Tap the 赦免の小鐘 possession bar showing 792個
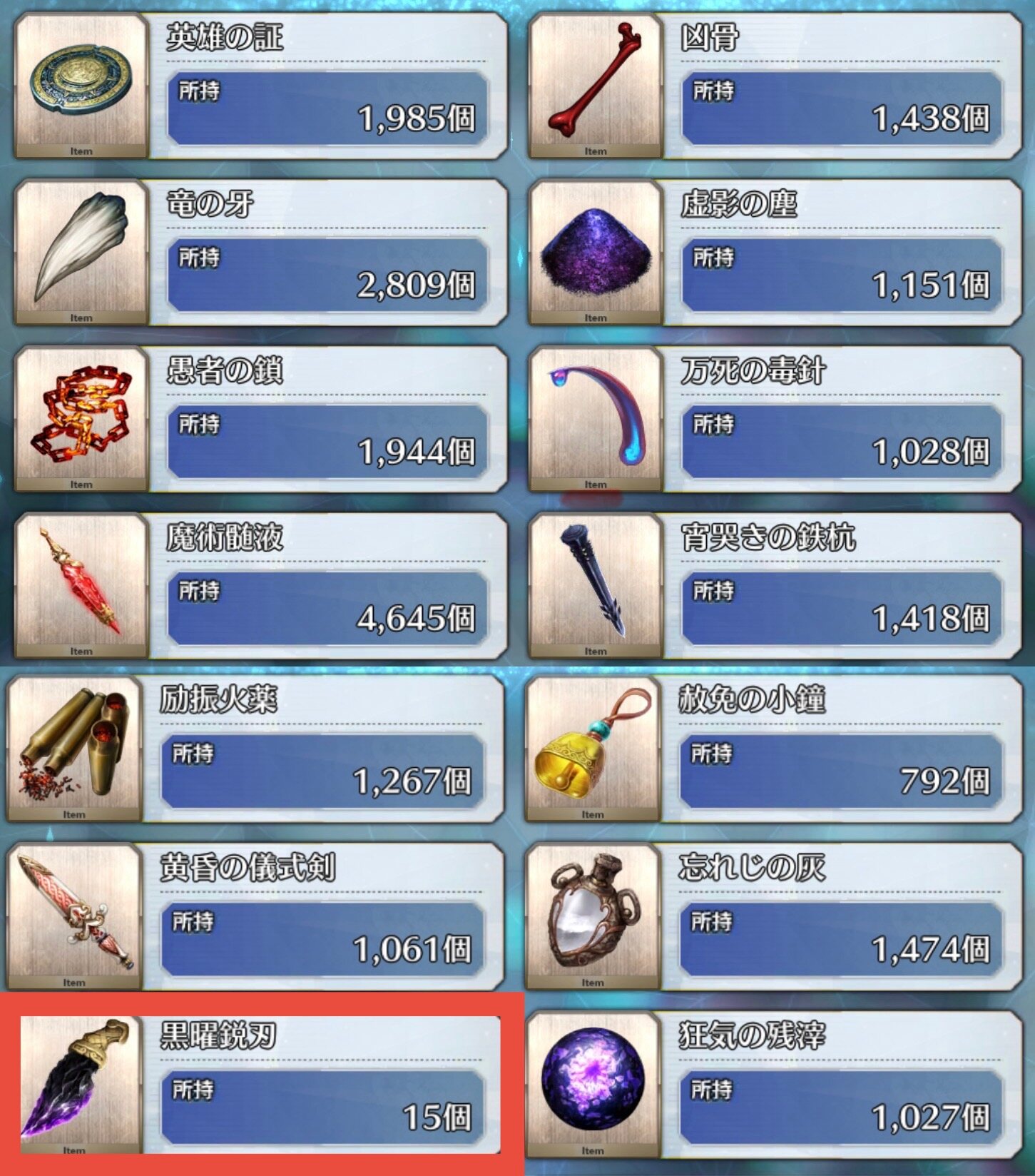This screenshot has height=1176, width=1035. coord(840,771)
